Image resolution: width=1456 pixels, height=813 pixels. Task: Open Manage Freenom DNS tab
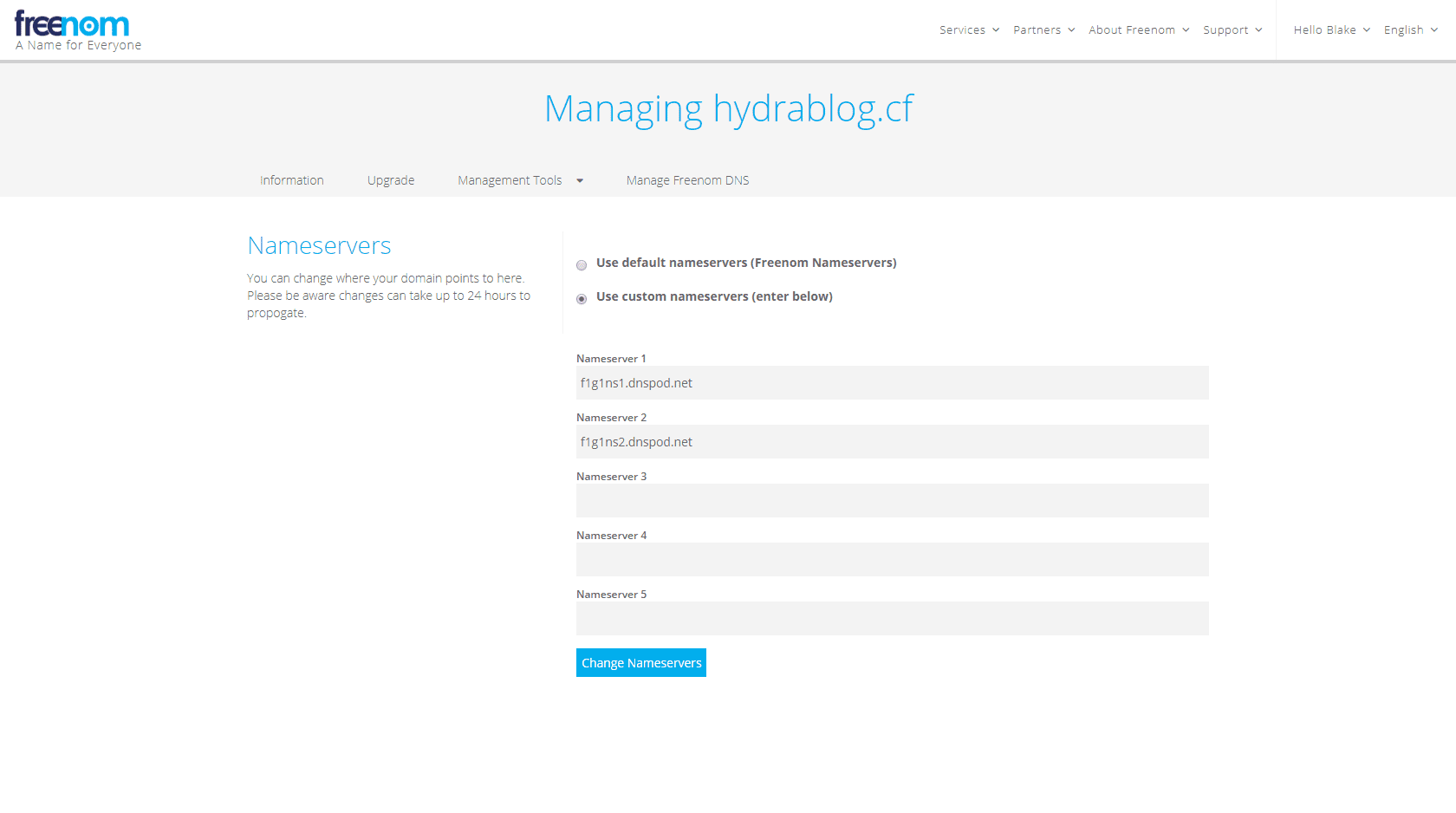click(x=687, y=180)
